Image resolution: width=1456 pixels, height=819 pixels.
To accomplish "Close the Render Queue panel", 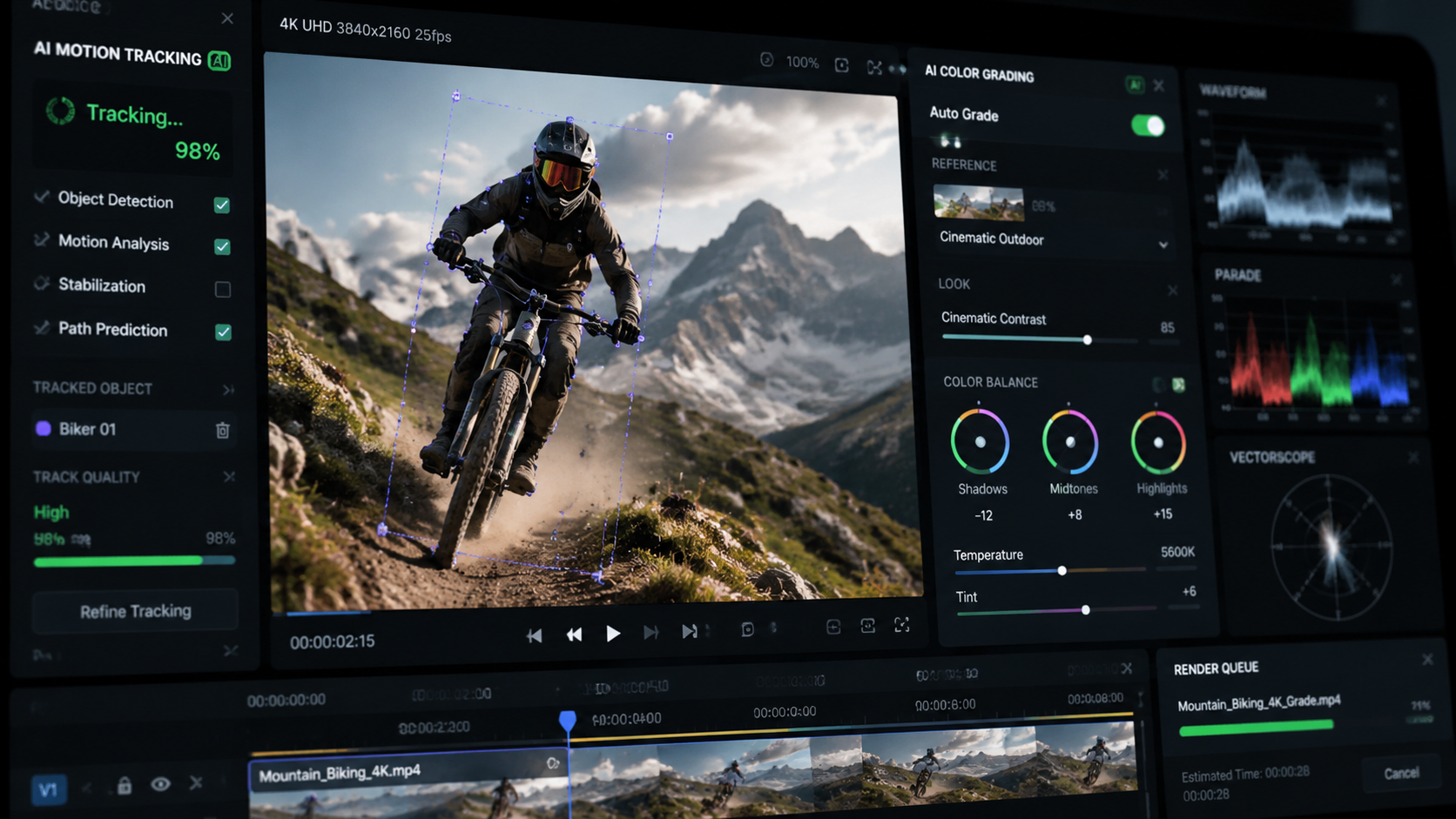I will click(x=1427, y=659).
